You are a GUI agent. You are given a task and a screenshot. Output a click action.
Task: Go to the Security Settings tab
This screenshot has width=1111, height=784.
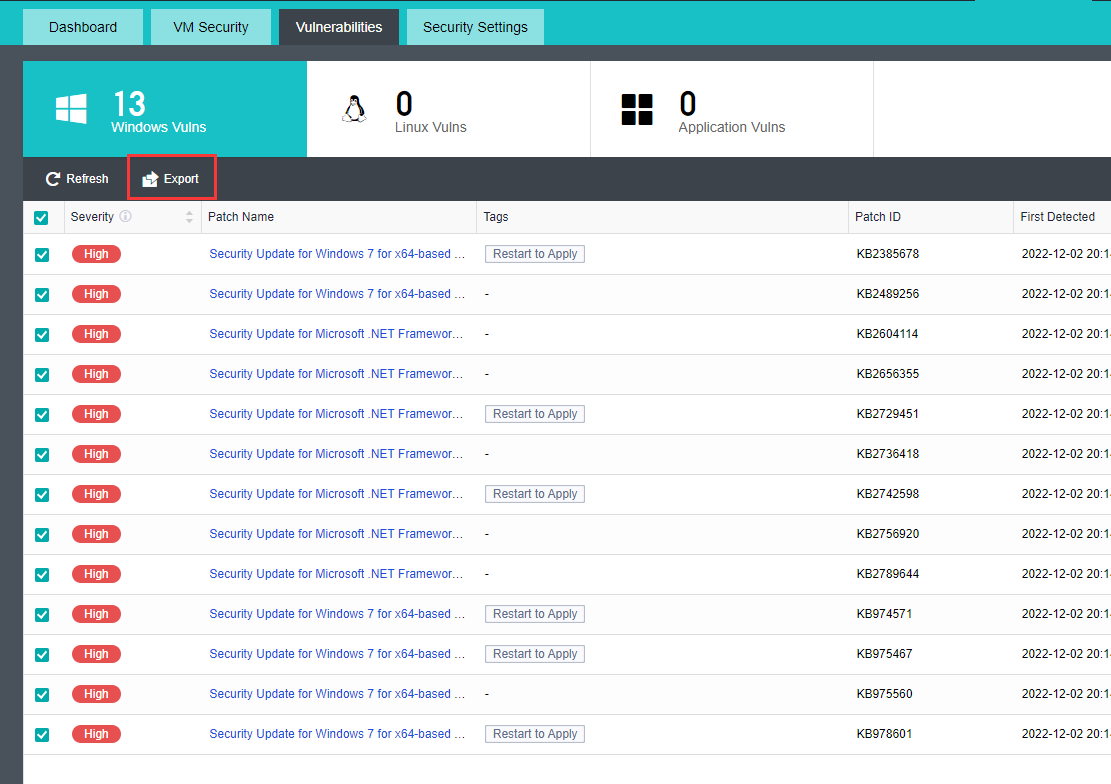click(x=475, y=27)
